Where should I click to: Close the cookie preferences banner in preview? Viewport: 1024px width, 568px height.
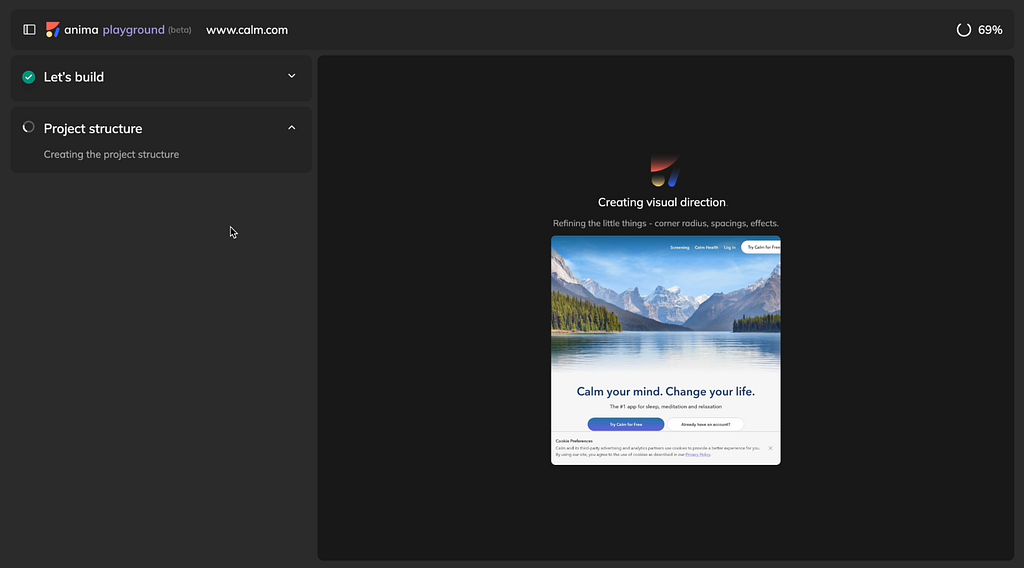point(771,448)
